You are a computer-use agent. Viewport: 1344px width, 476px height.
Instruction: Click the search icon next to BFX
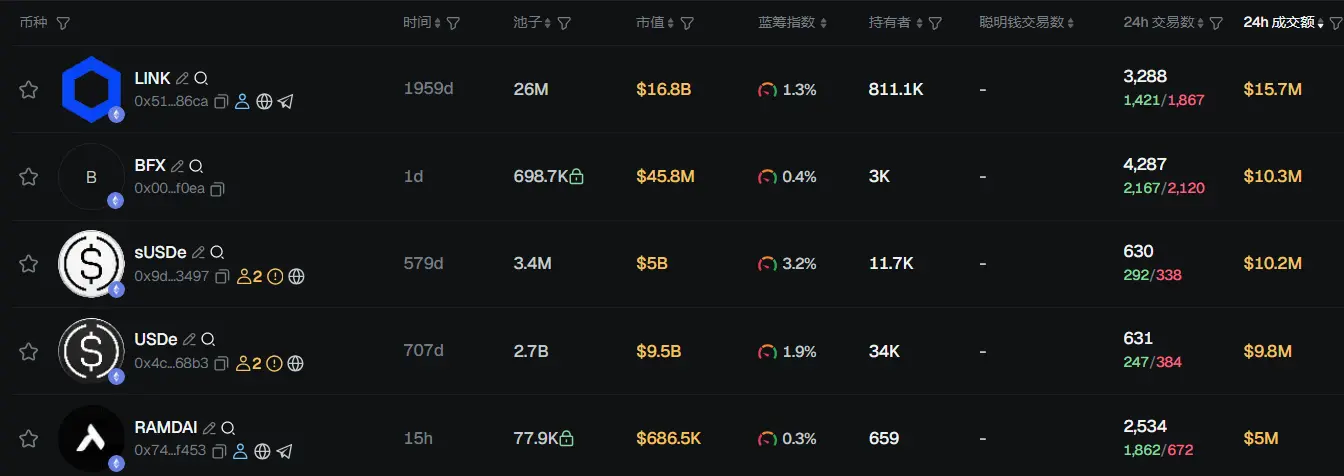197,166
